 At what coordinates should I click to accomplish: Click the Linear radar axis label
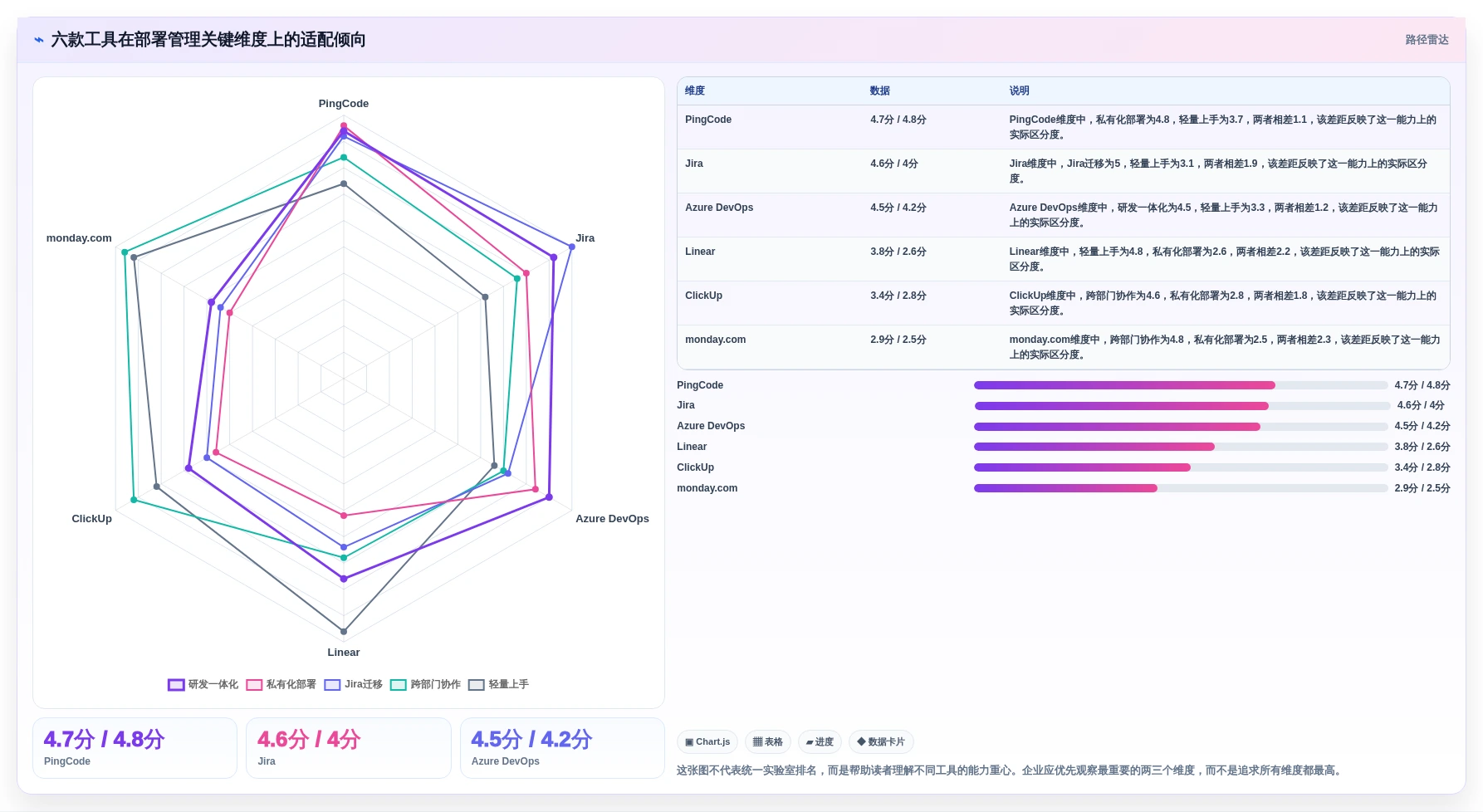tap(344, 653)
